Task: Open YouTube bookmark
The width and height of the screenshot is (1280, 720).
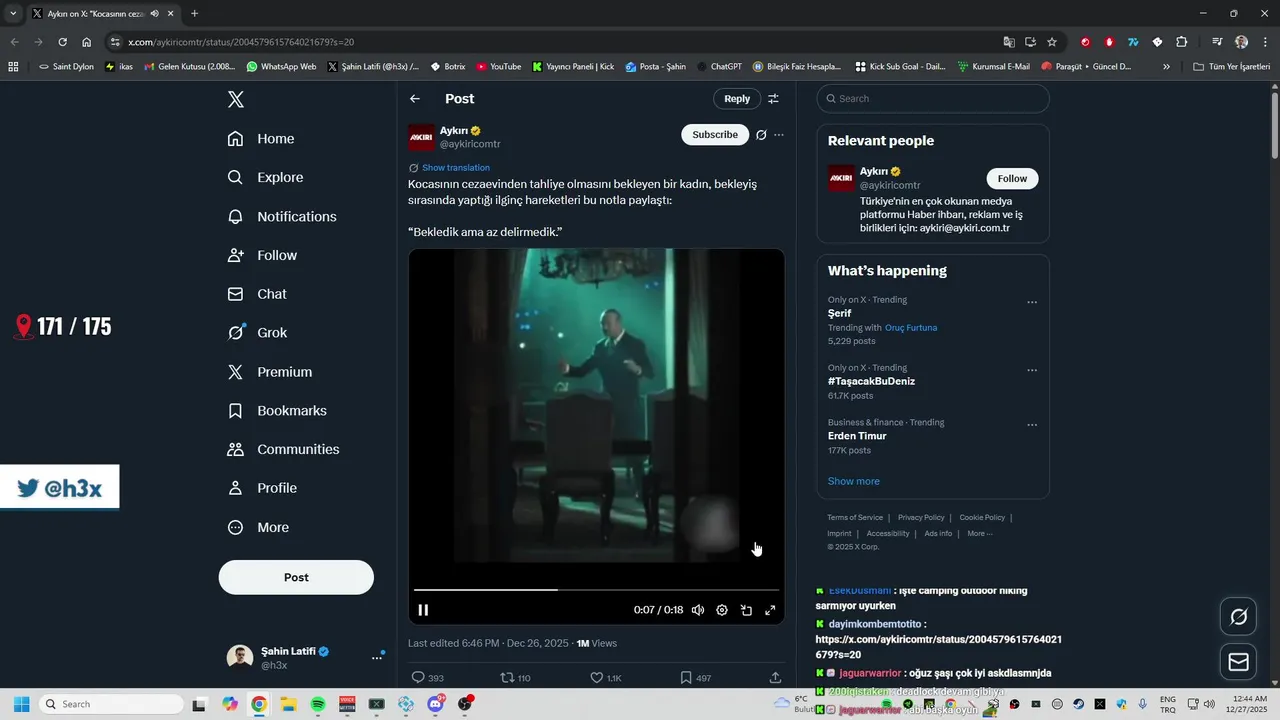Action: coord(499,67)
